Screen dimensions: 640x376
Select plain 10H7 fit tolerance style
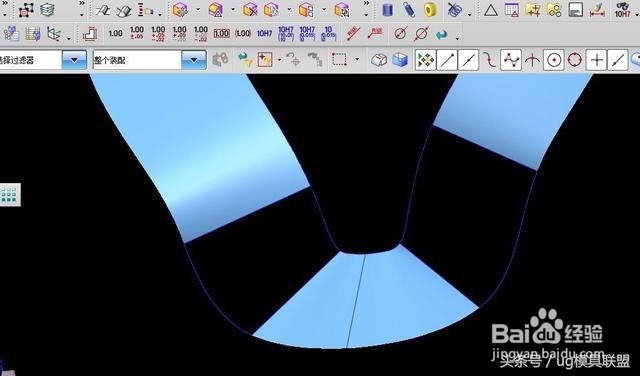(x=264, y=34)
